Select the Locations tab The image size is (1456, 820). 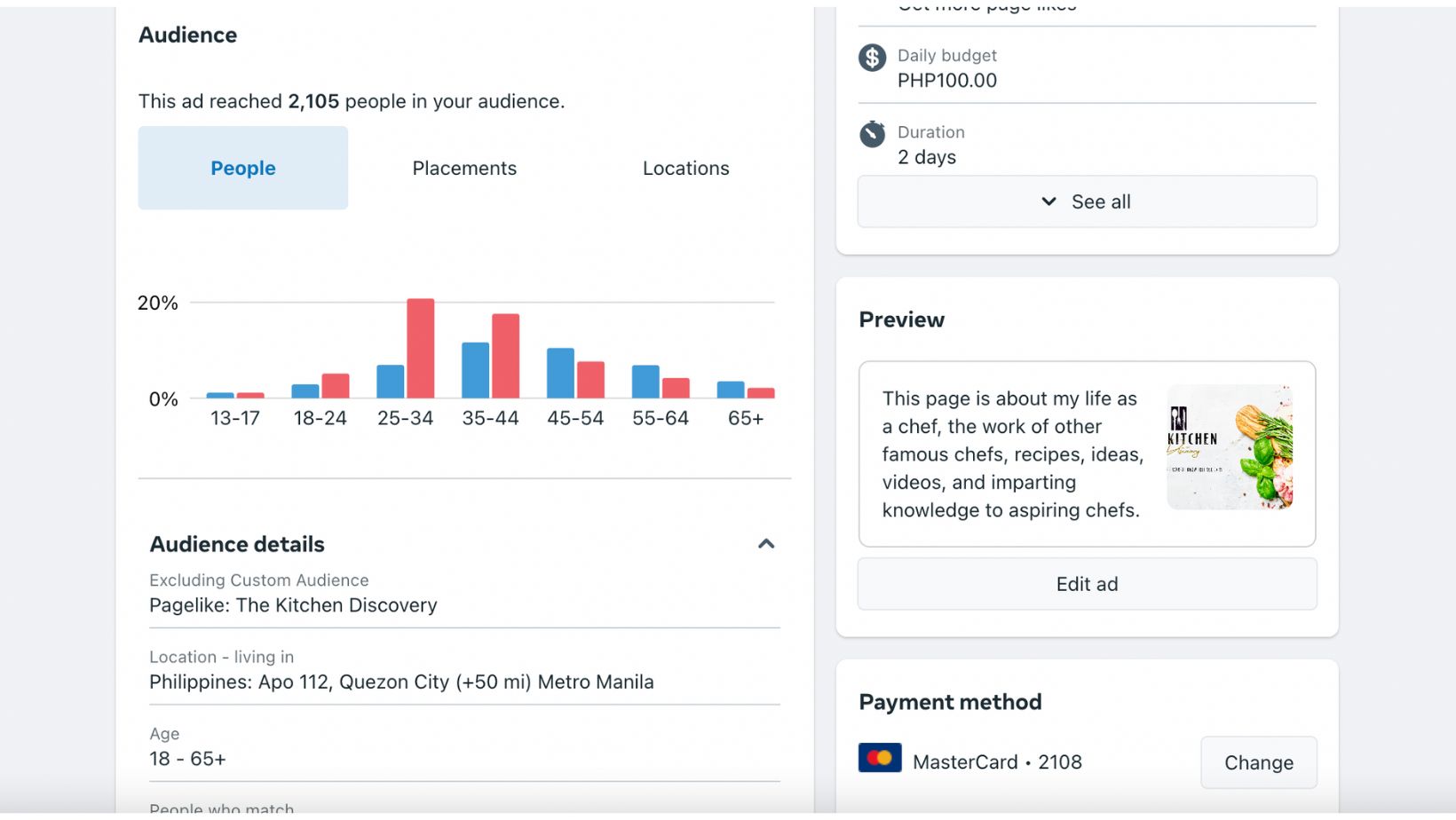point(685,168)
